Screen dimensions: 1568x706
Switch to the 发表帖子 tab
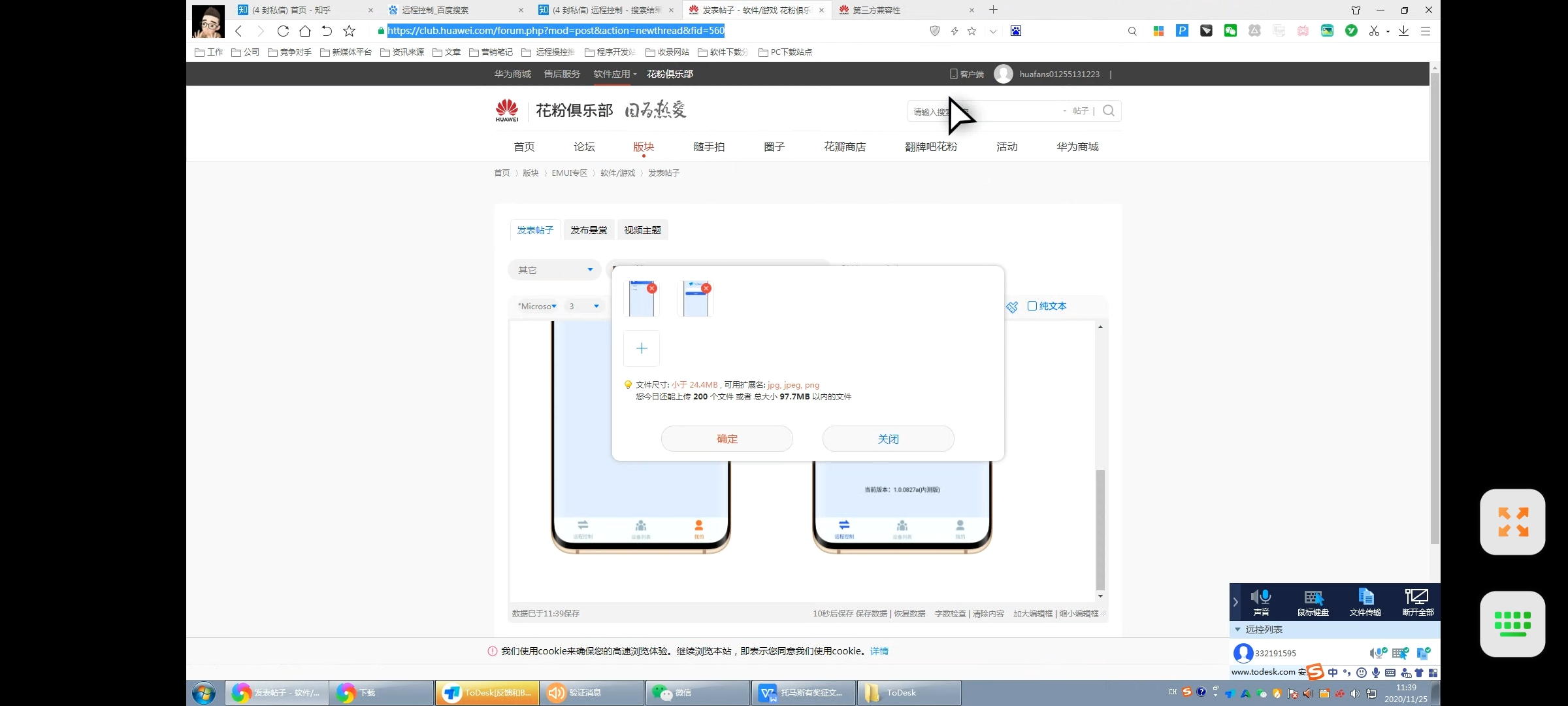point(535,230)
